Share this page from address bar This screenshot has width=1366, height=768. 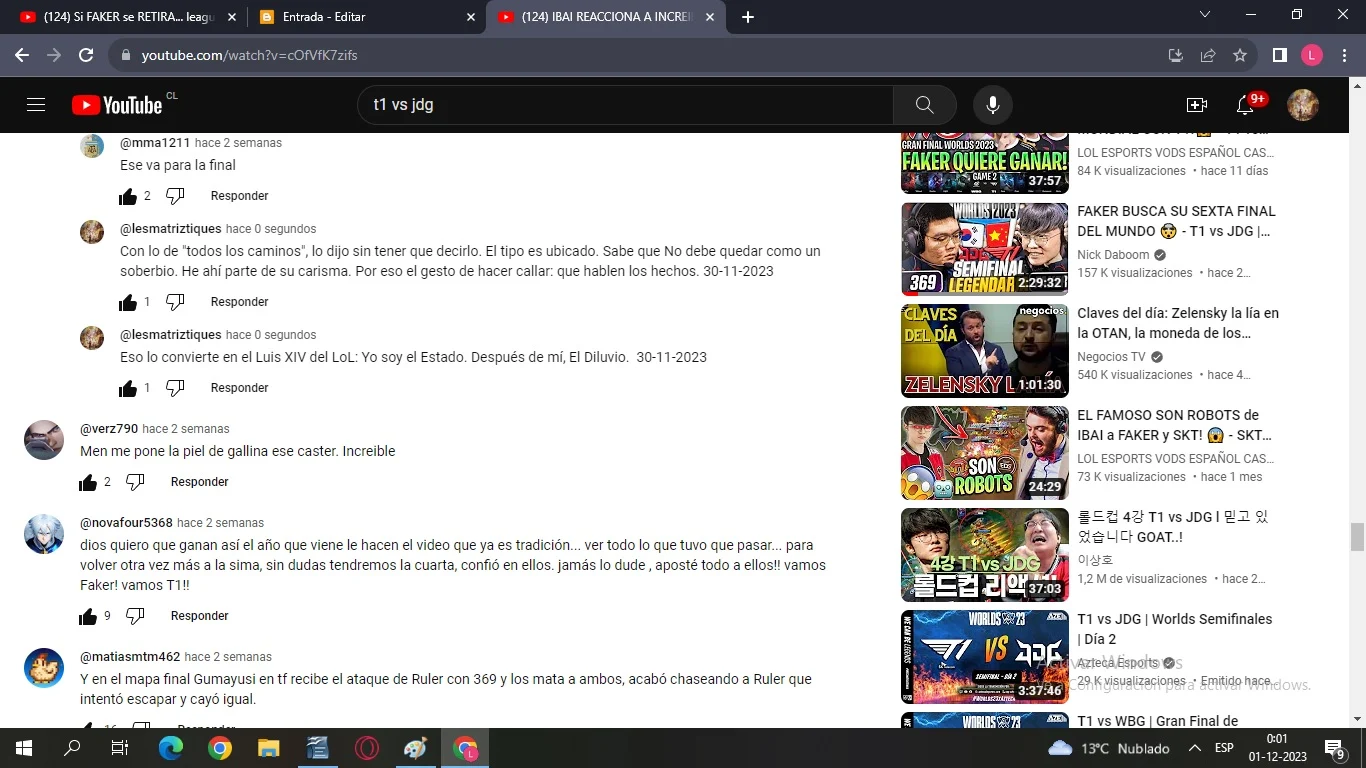click(x=1208, y=55)
